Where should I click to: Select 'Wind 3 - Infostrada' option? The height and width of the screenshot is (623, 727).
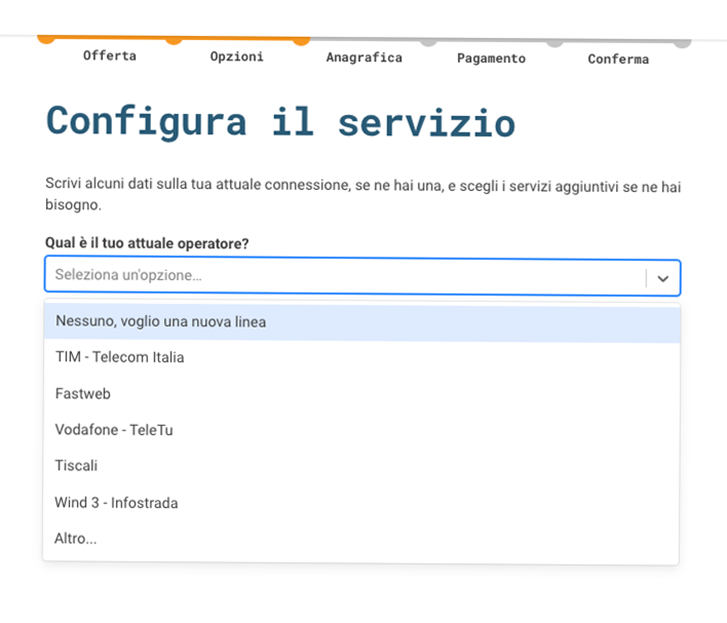(362, 502)
